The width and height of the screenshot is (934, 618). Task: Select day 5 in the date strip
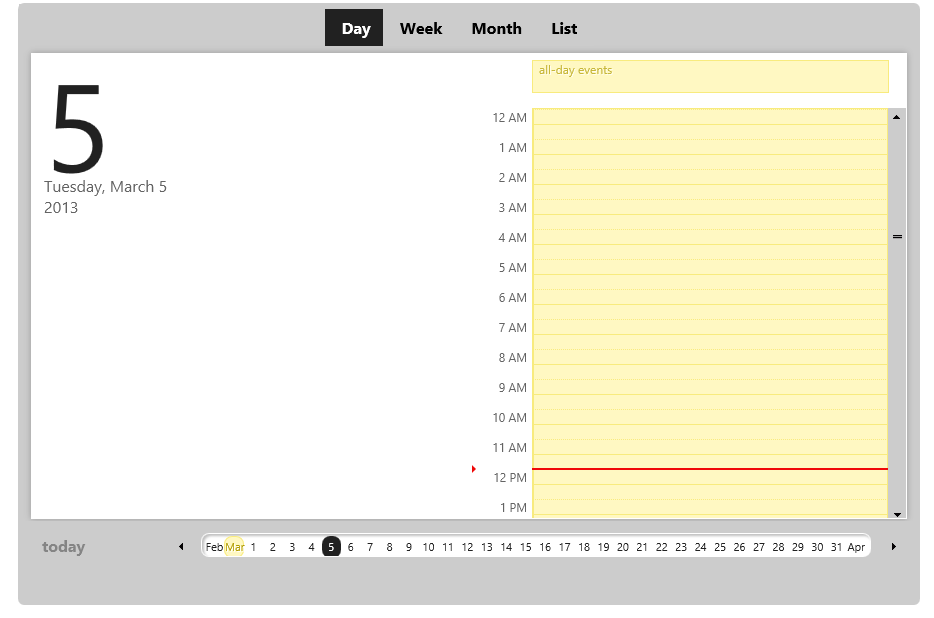point(331,547)
